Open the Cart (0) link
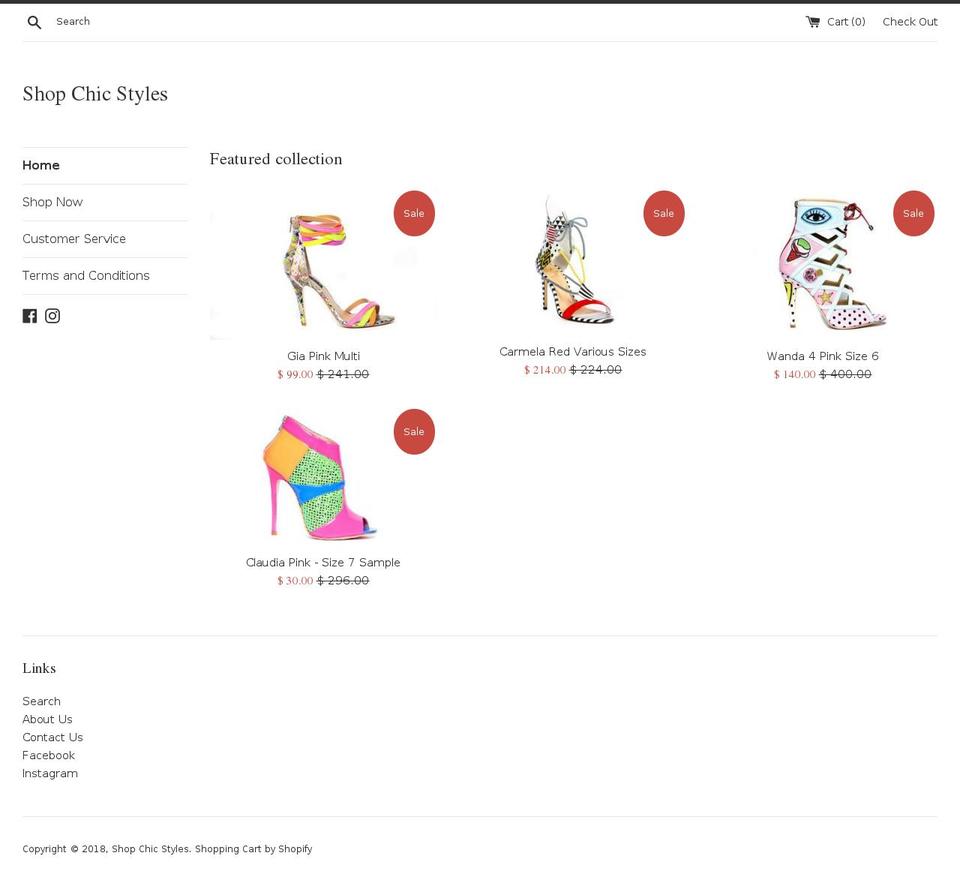The height and width of the screenshot is (880, 960). click(x=845, y=21)
